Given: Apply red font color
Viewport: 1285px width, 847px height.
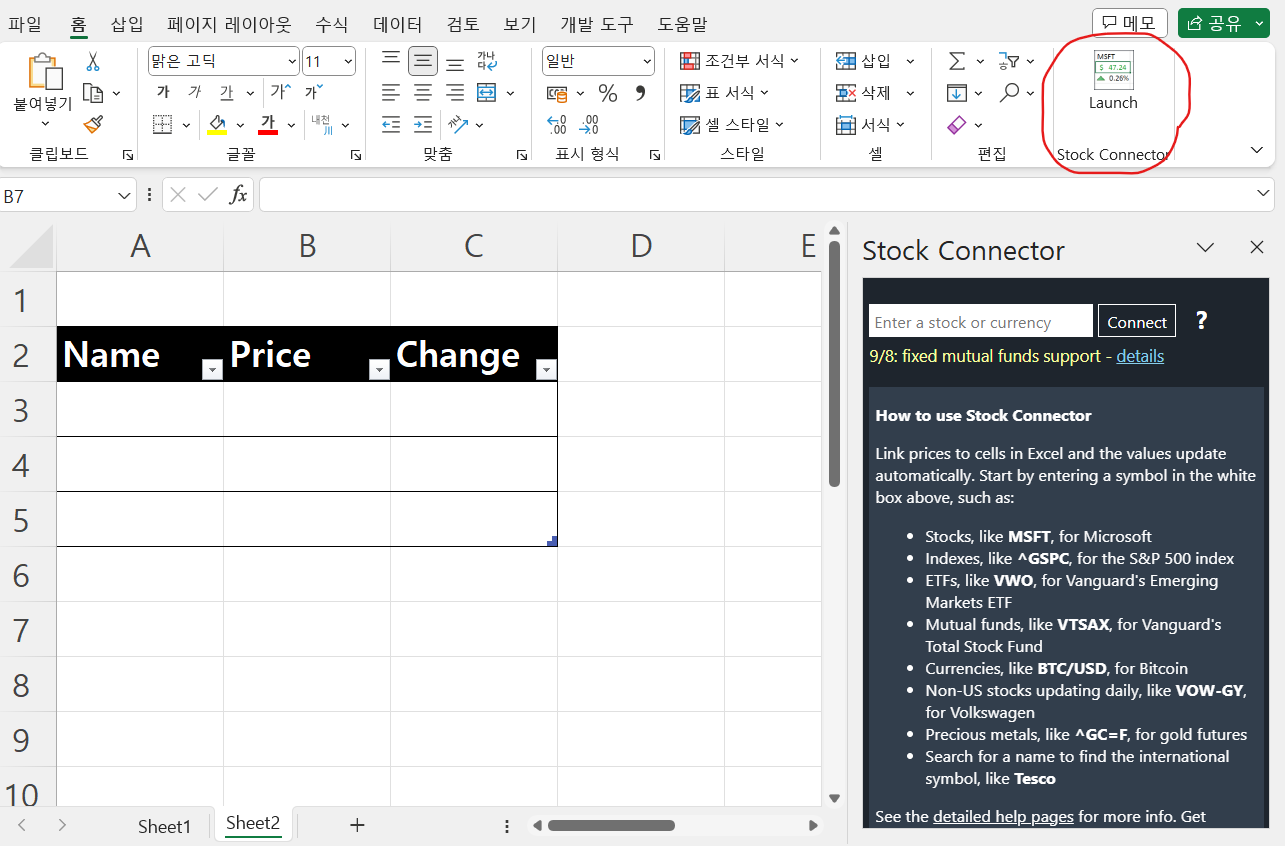Looking at the screenshot, I should point(268,124).
